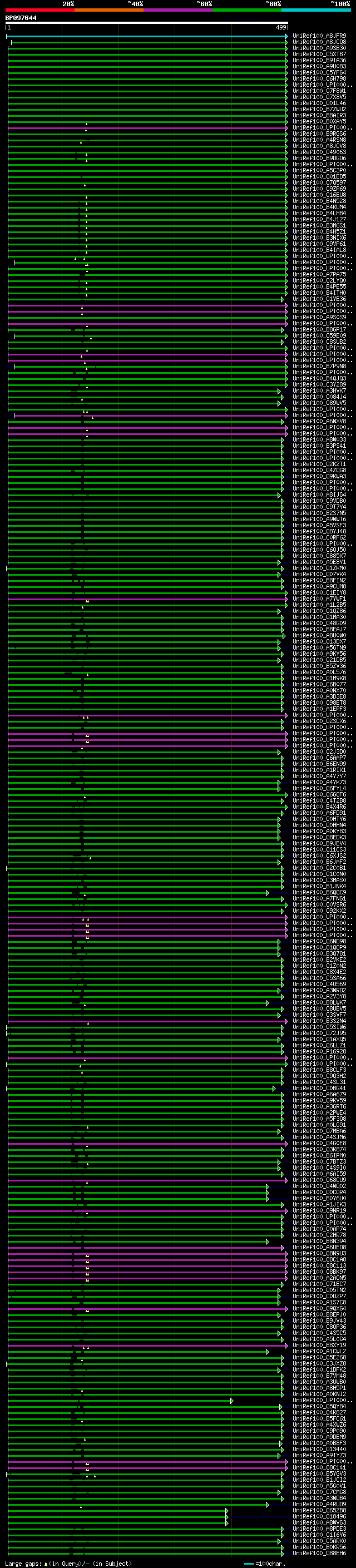
Task: Click label UniRef100_Q6ND98
Action: coord(319,942)
